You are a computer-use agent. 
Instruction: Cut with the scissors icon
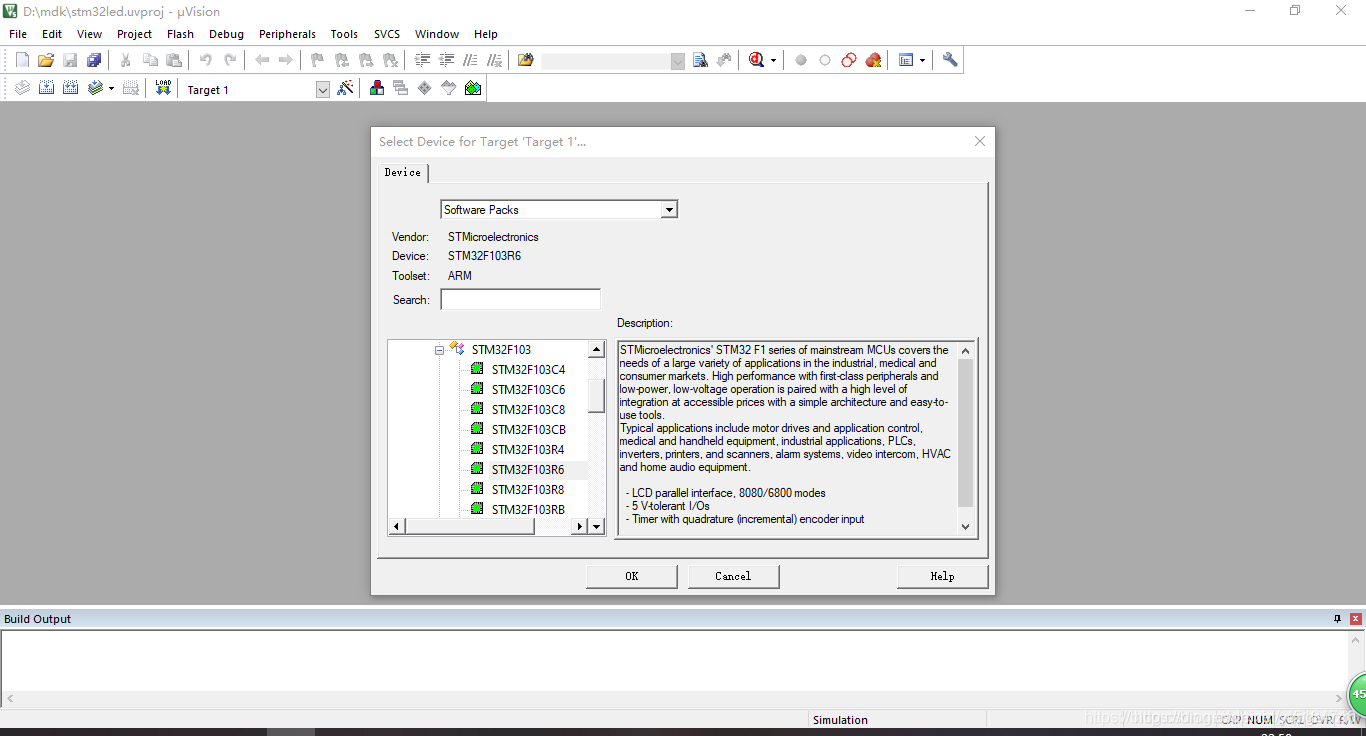point(125,60)
